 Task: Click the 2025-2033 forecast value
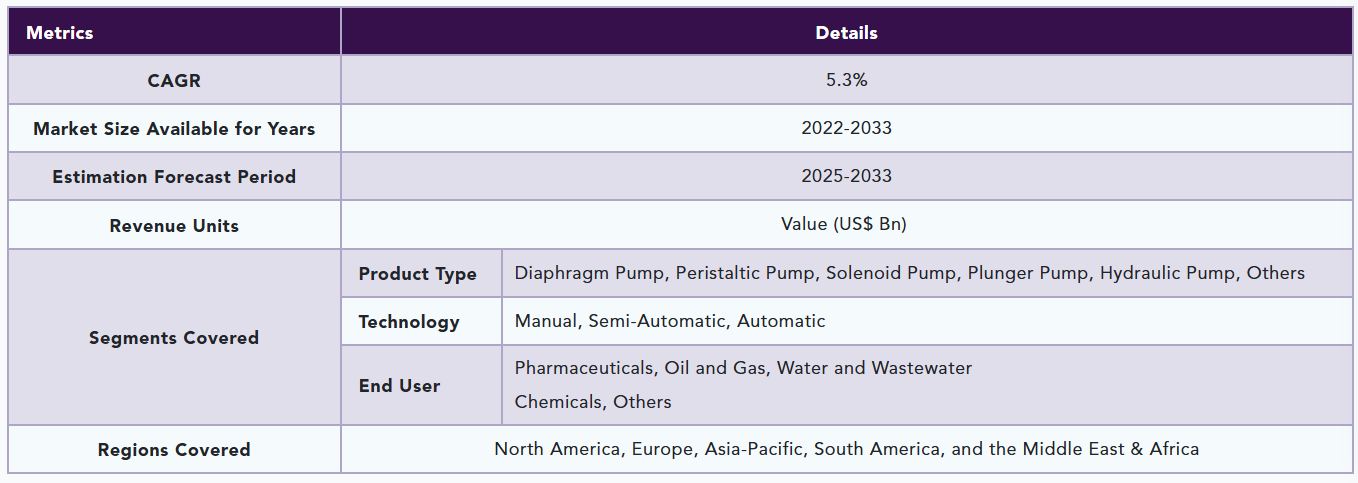(846, 176)
